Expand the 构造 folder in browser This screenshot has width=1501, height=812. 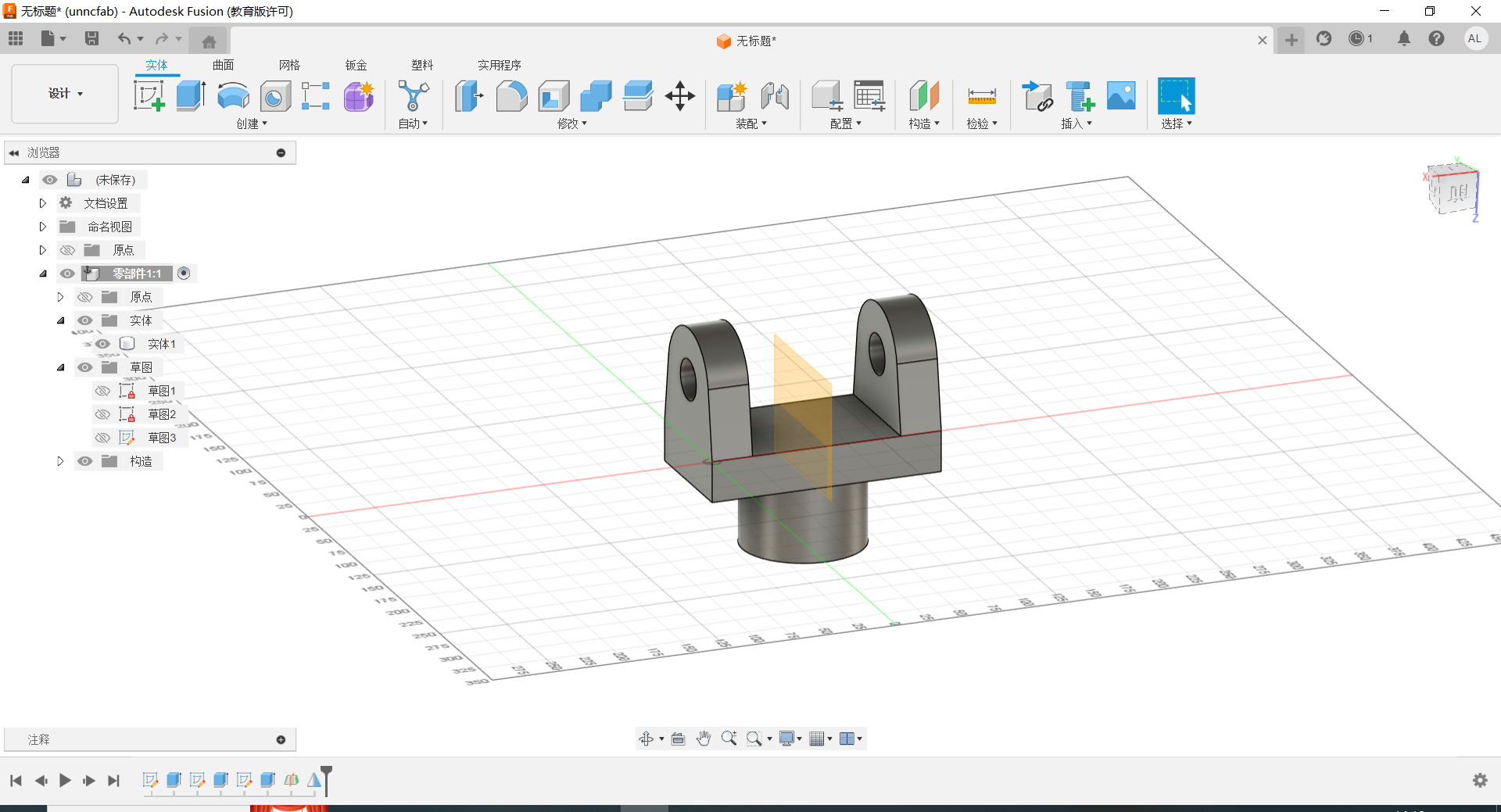point(60,461)
